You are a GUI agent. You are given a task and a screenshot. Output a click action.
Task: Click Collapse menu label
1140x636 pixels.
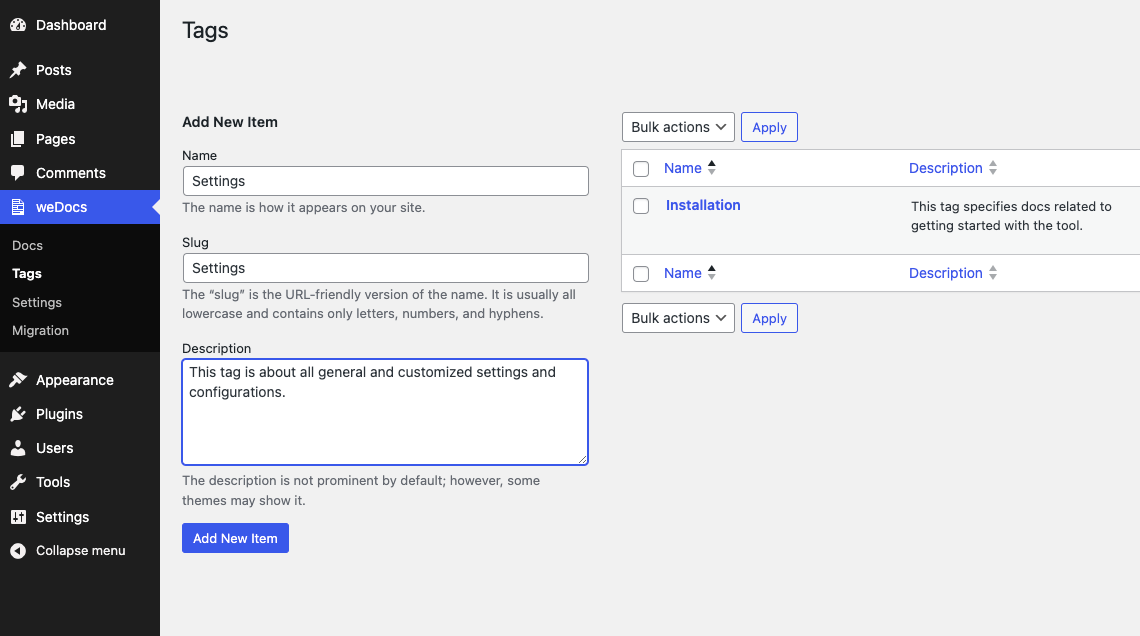coord(81,551)
